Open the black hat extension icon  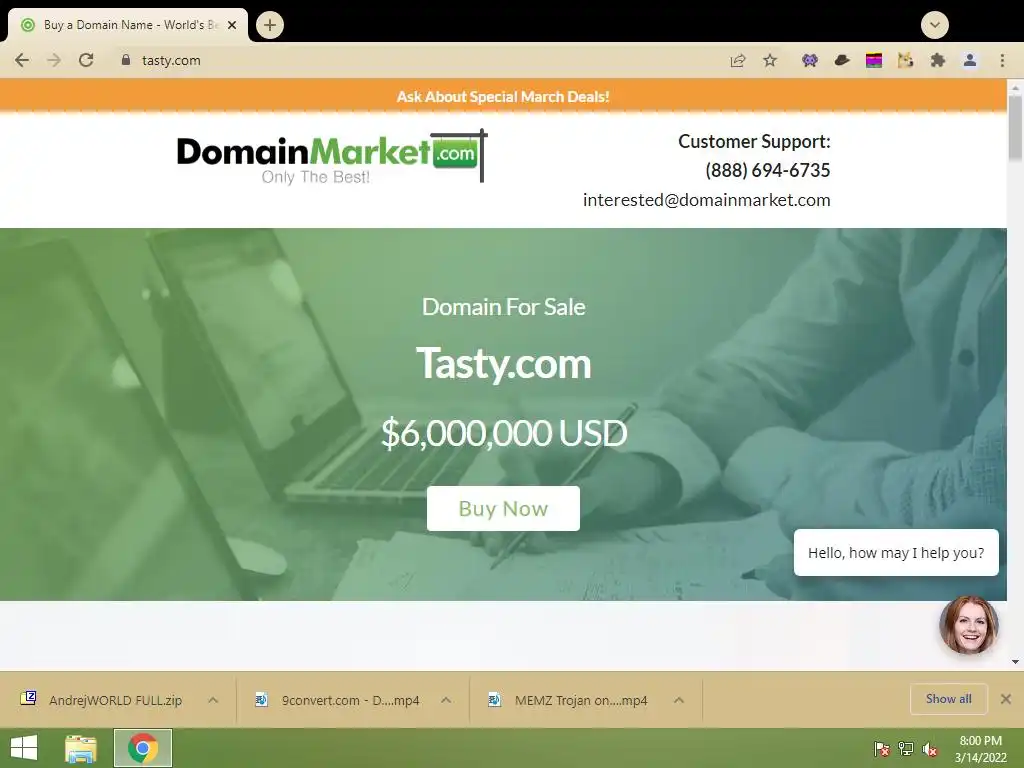842,61
